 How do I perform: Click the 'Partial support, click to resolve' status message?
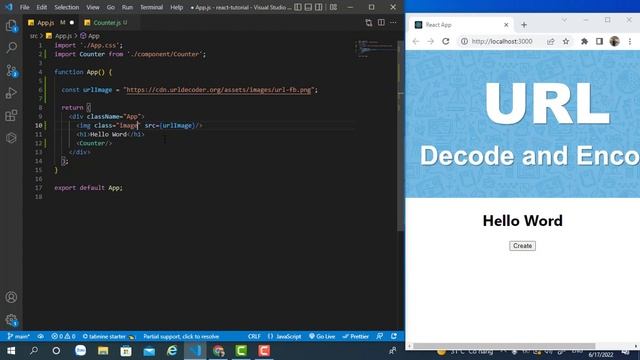[181, 336]
